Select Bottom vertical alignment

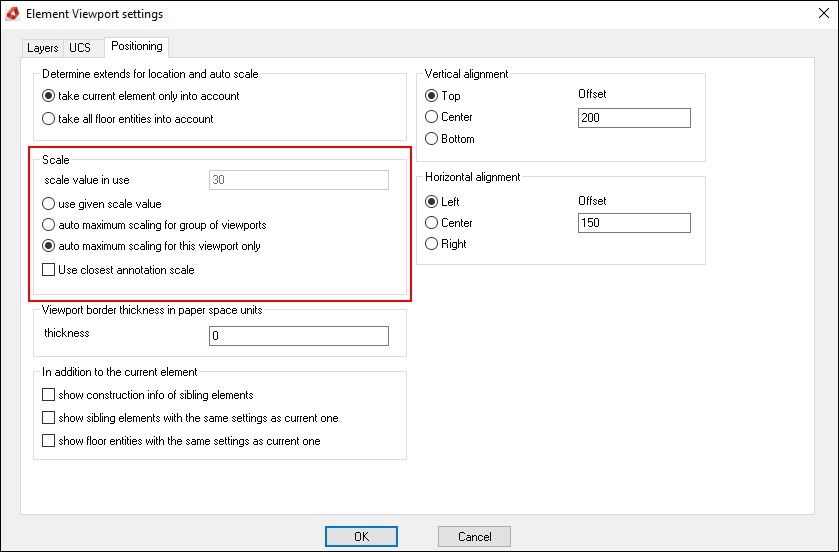click(x=449, y=139)
